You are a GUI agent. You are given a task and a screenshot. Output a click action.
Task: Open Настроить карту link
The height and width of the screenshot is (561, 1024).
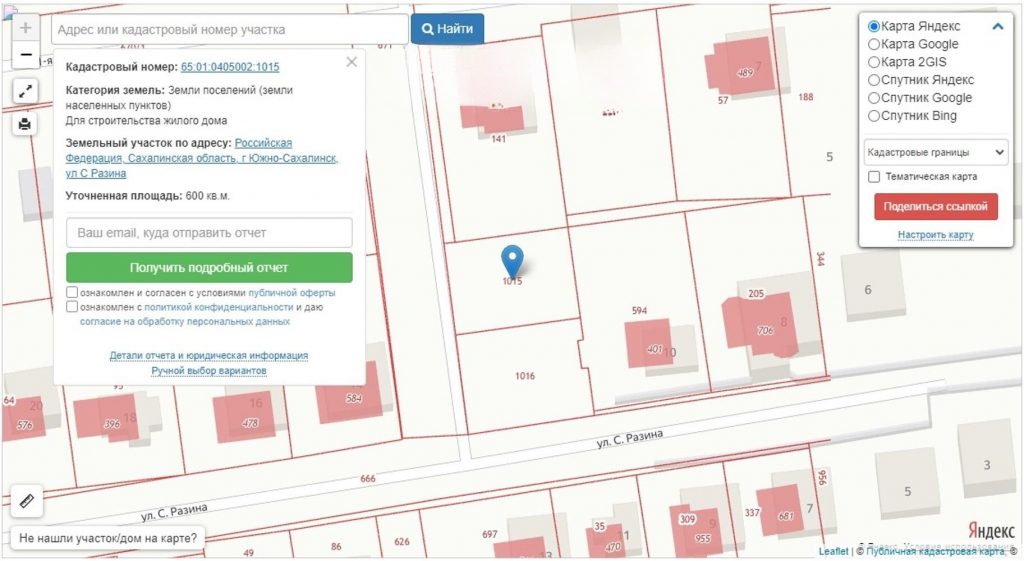coord(935,234)
